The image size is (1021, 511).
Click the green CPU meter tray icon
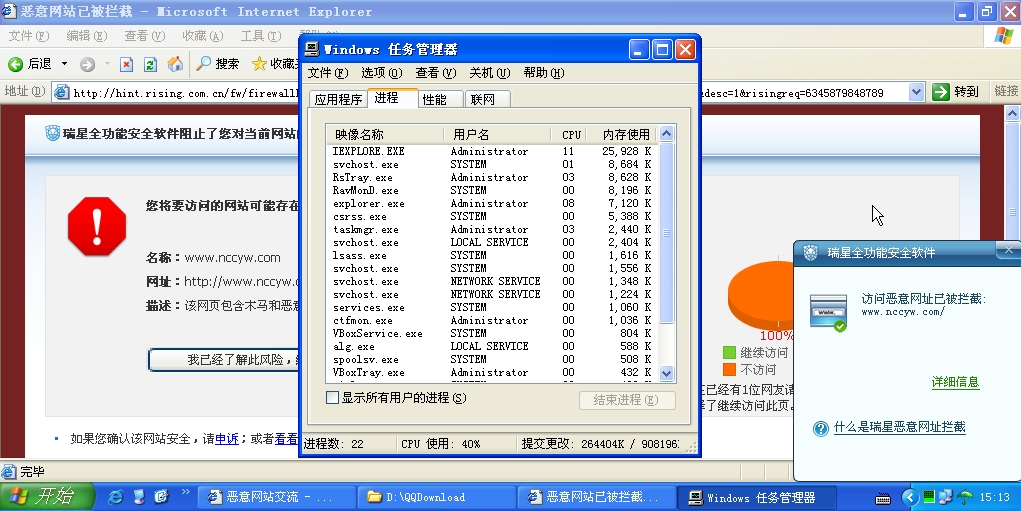[x=929, y=497]
